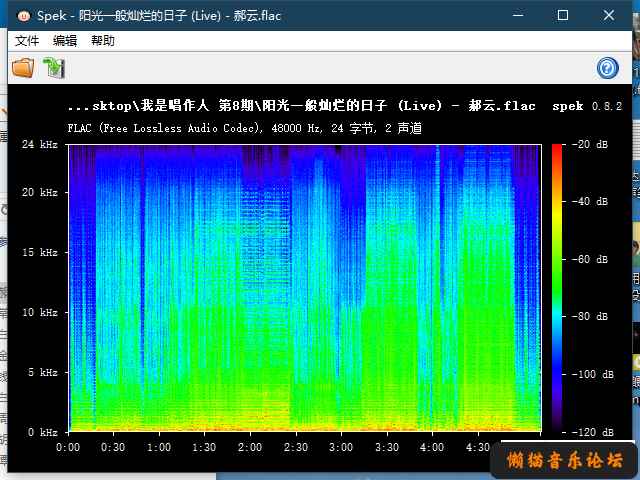The image size is (640, 480).
Task: Click the -120 dB scale label
Action: (x=593, y=432)
